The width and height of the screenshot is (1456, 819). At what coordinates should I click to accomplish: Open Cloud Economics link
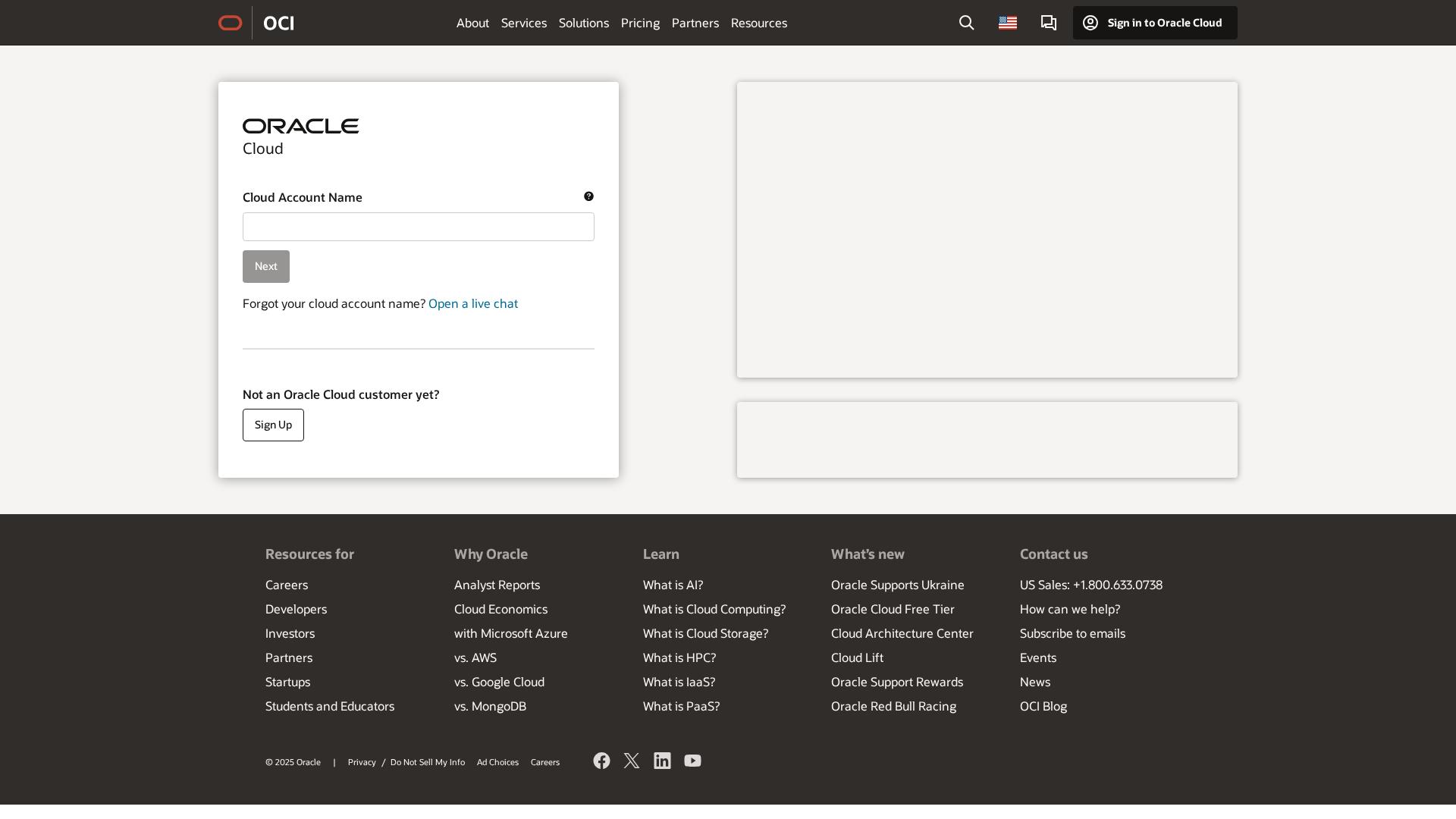click(500, 609)
